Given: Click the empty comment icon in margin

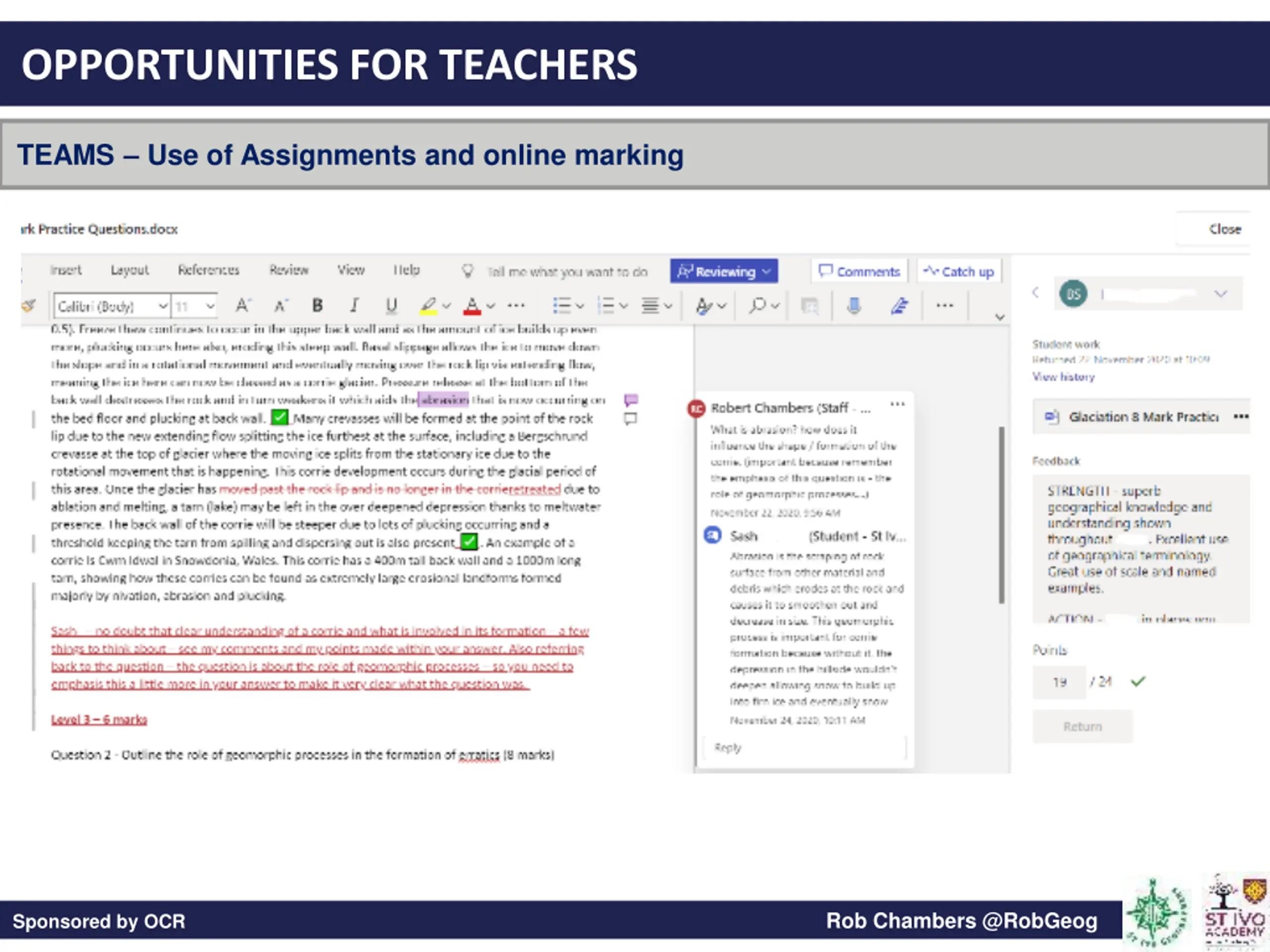Looking at the screenshot, I should click(631, 418).
